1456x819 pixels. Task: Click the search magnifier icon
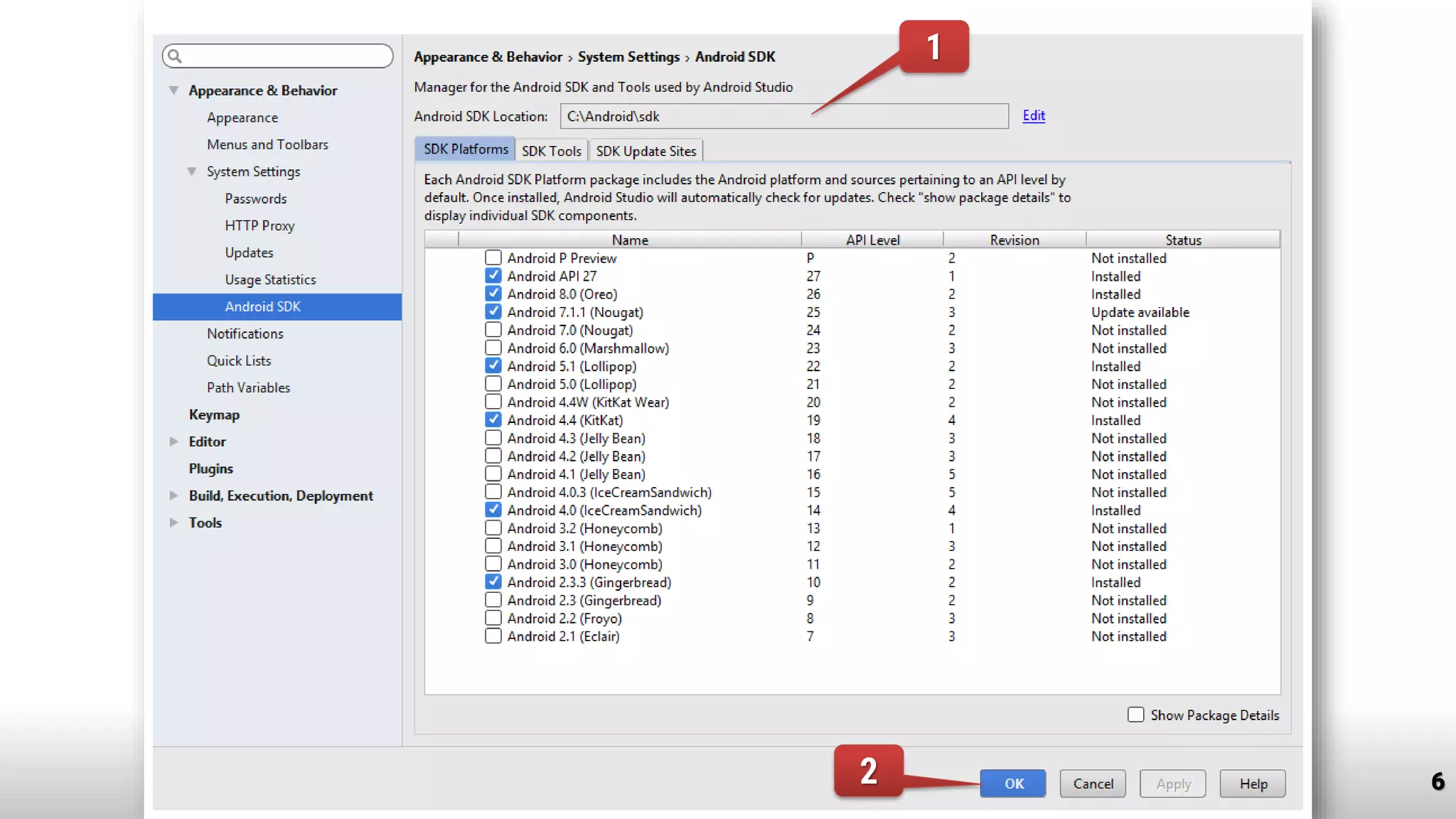click(x=175, y=56)
